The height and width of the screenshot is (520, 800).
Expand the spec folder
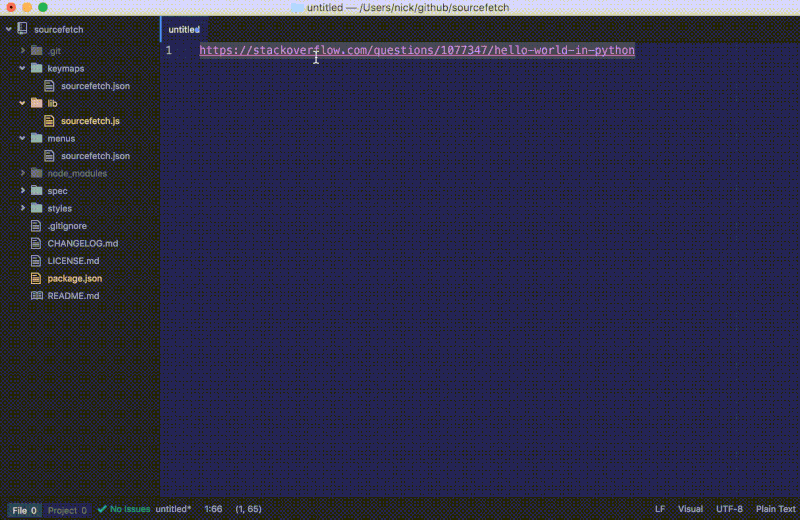click(23, 191)
